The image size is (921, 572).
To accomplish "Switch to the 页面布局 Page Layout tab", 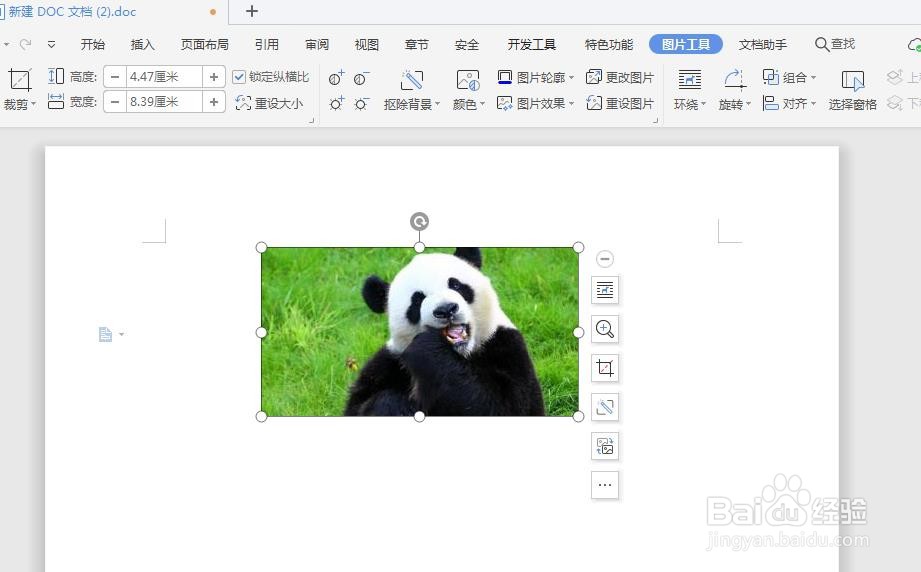I will (x=204, y=44).
